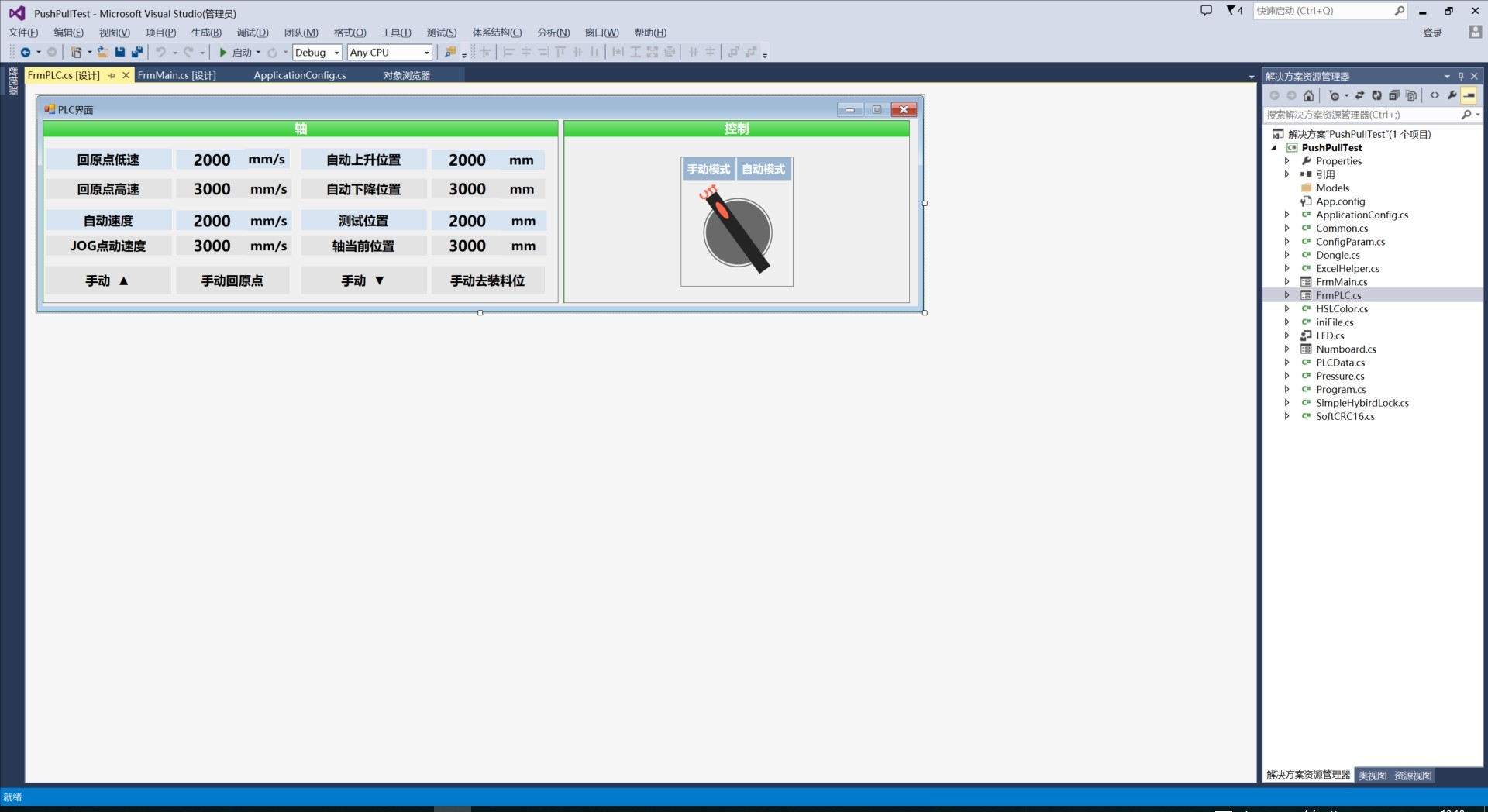
Task: Toggle the Preview Selected Items icon
Action: [x=1469, y=95]
